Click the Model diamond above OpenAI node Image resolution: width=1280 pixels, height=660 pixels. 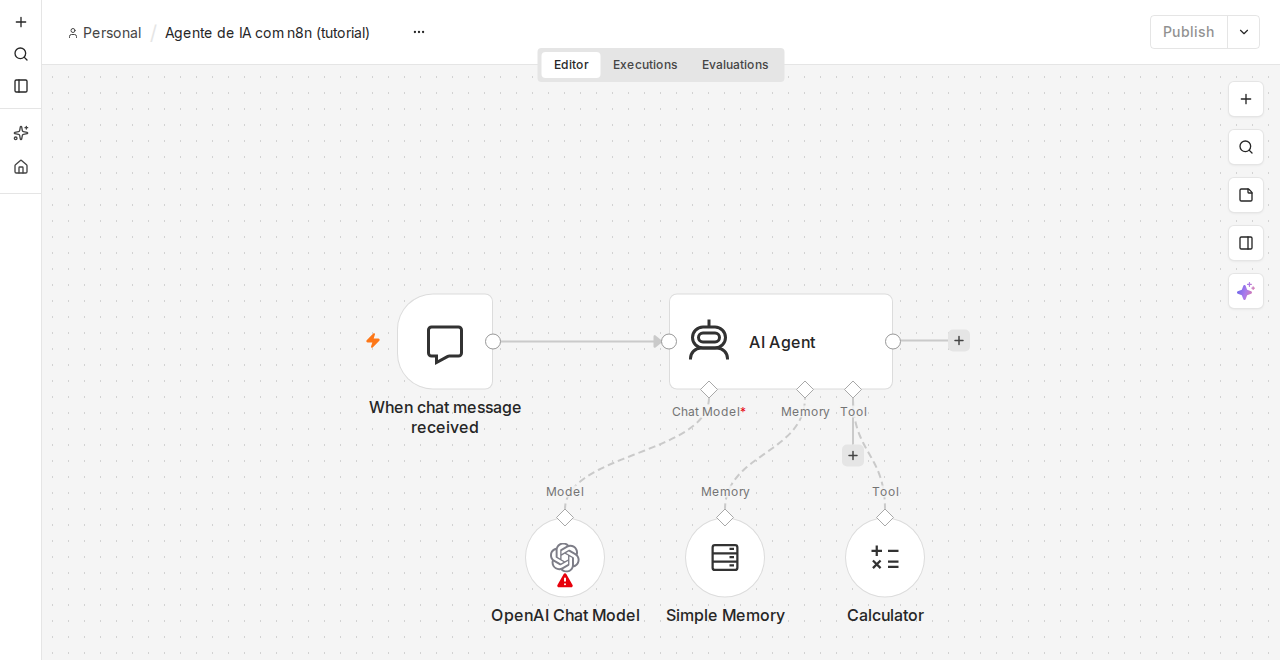[565, 517]
